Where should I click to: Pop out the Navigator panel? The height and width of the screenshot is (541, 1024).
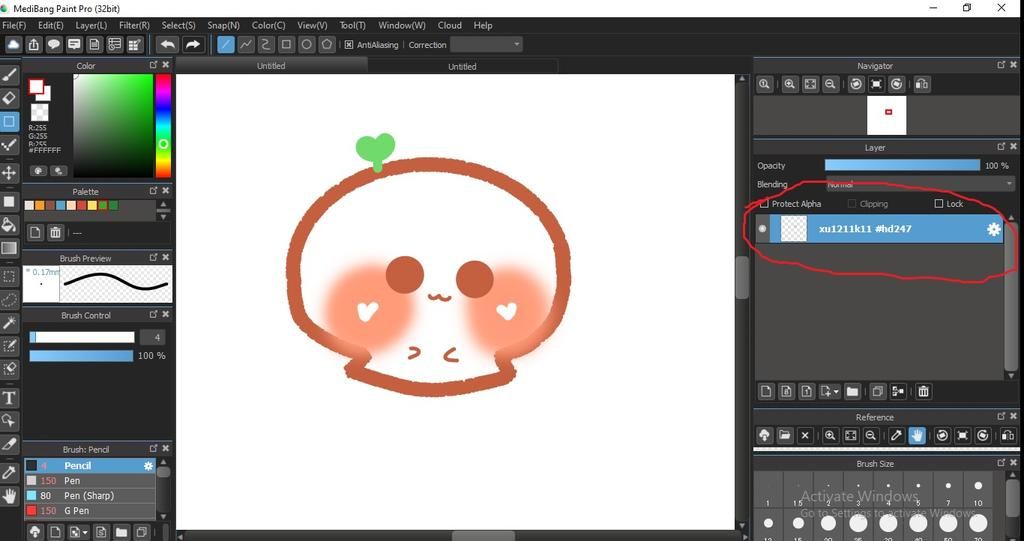[1001, 65]
